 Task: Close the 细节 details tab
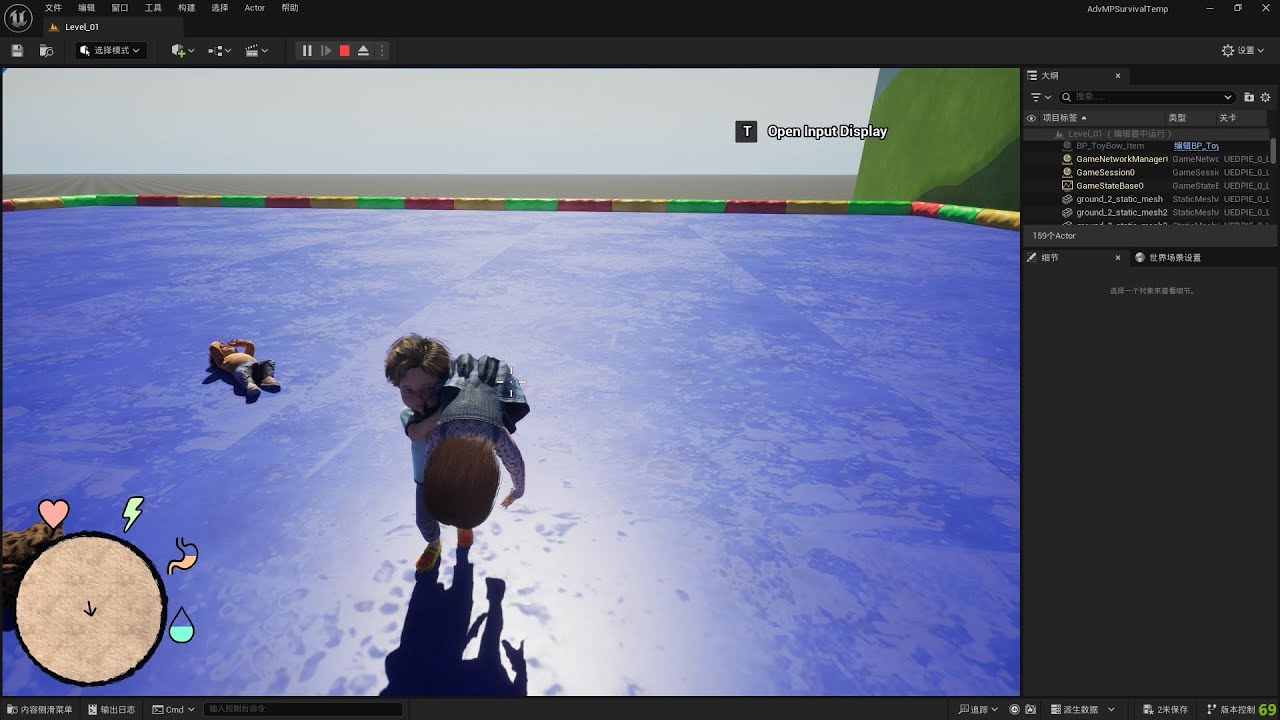tap(1118, 258)
